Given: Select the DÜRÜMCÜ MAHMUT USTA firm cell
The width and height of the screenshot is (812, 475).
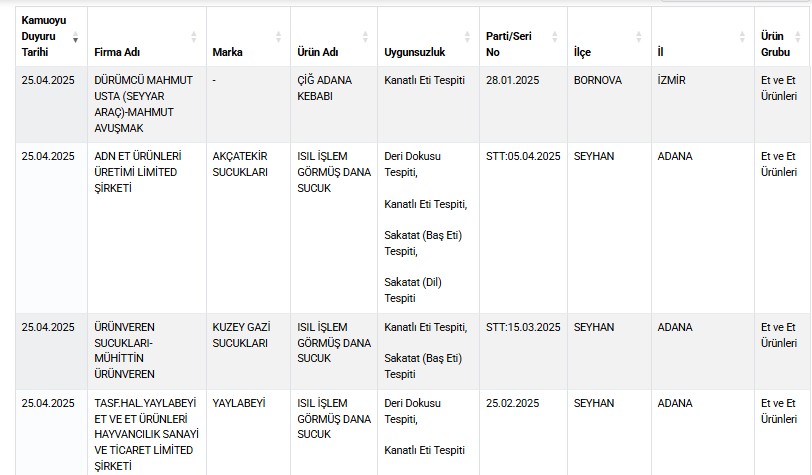Looking at the screenshot, I should coord(147,104).
